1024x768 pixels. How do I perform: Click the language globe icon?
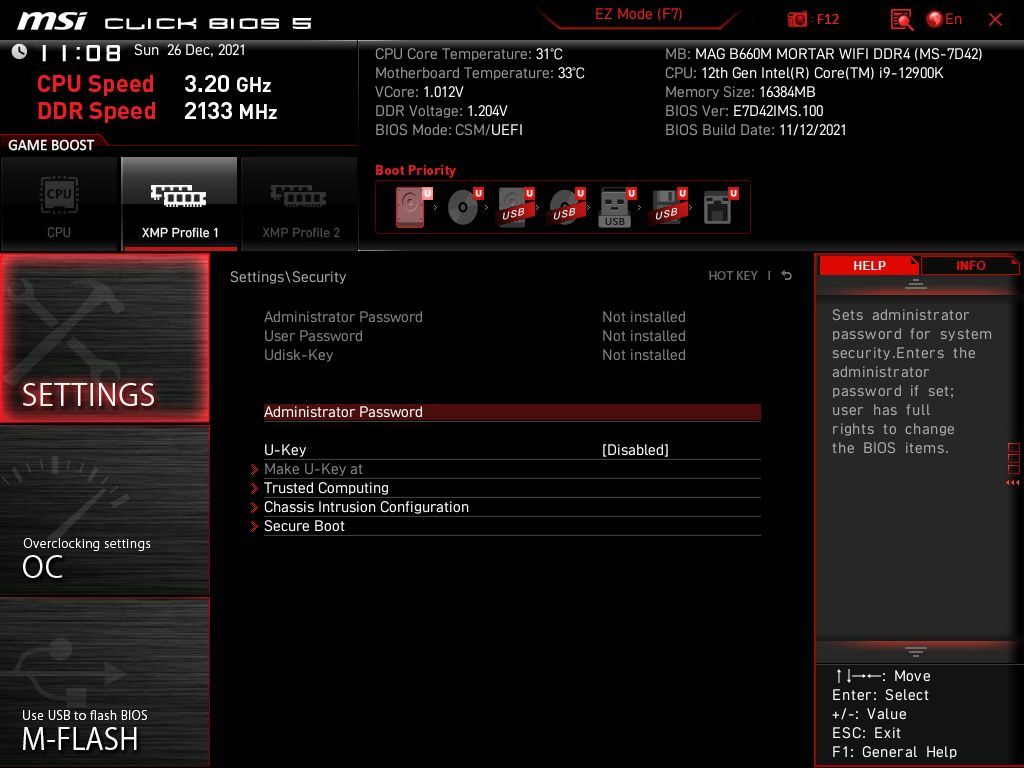[x=935, y=19]
